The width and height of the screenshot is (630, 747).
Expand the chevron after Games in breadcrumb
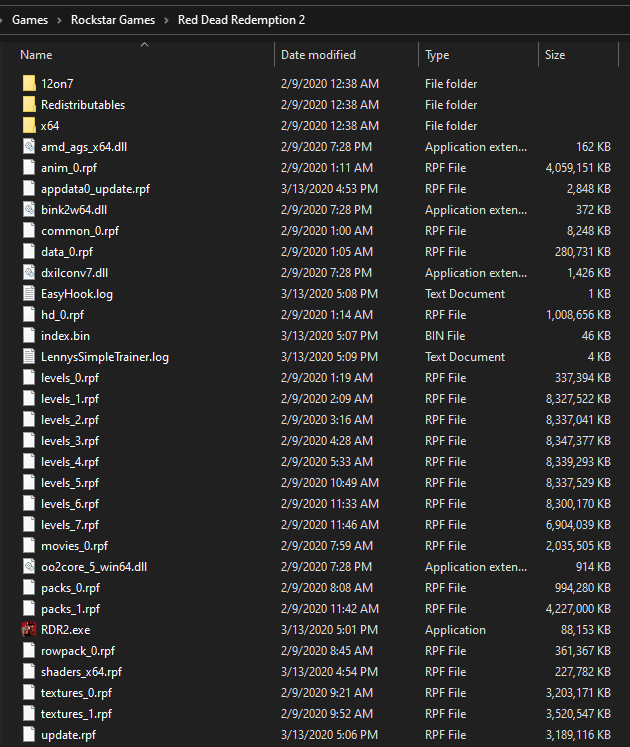60,20
